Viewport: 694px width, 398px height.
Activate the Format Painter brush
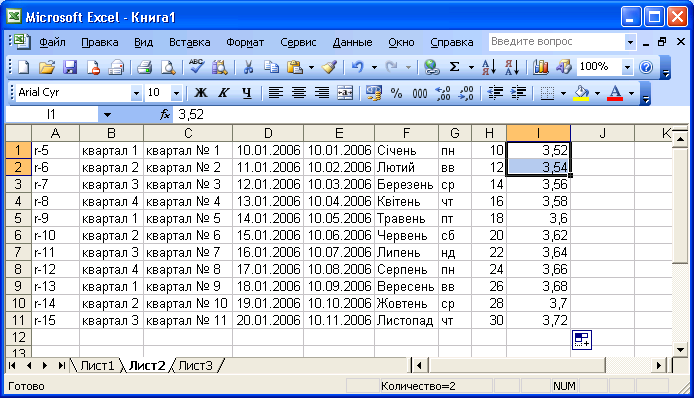(x=330, y=67)
